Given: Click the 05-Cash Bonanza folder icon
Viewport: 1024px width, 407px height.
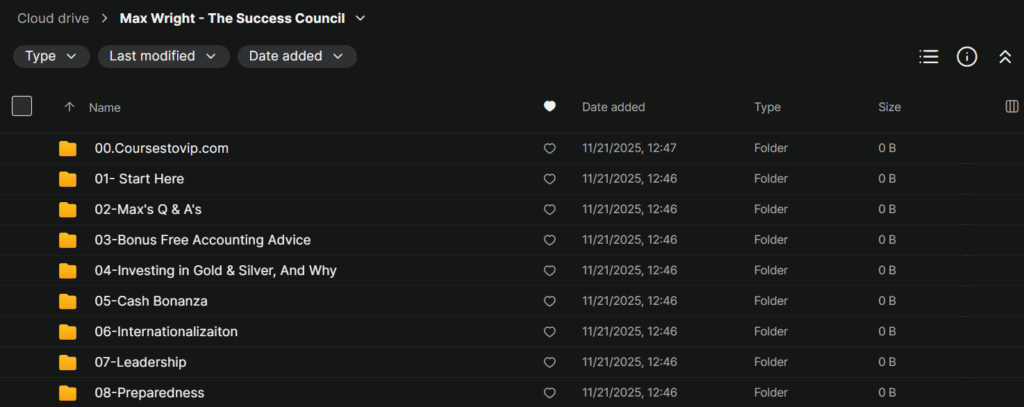Looking at the screenshot, I should [68, 301].
